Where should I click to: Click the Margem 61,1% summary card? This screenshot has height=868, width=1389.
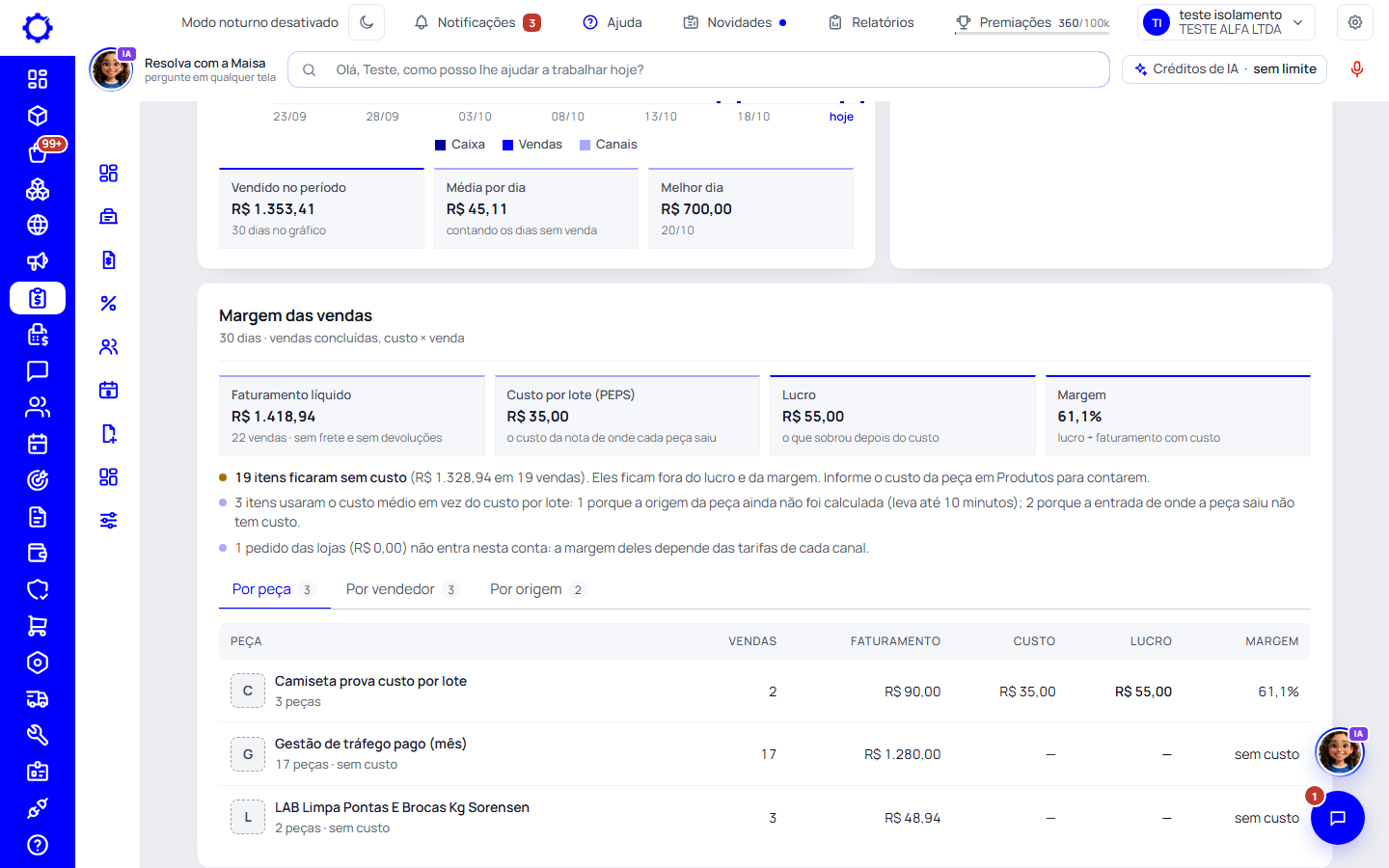pos(1178,416)
